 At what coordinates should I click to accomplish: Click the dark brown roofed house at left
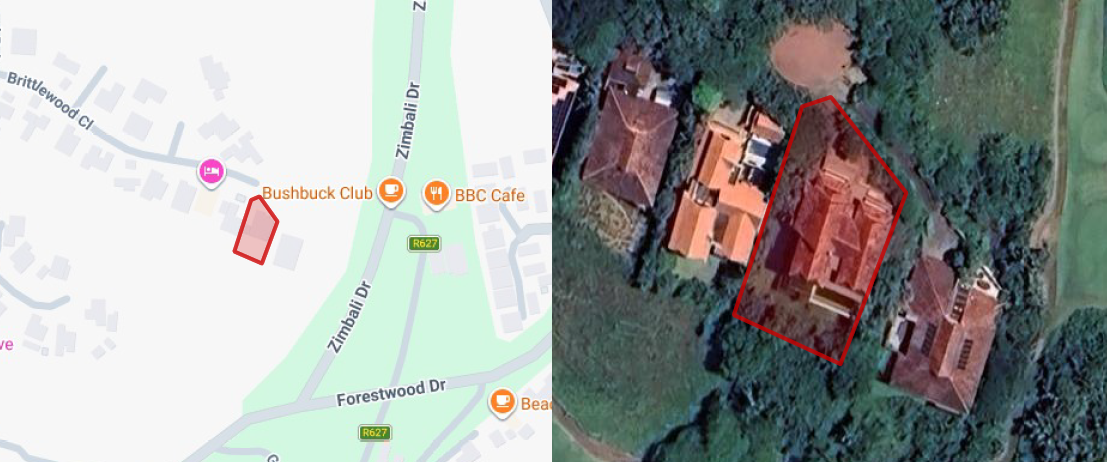(630, 138)
